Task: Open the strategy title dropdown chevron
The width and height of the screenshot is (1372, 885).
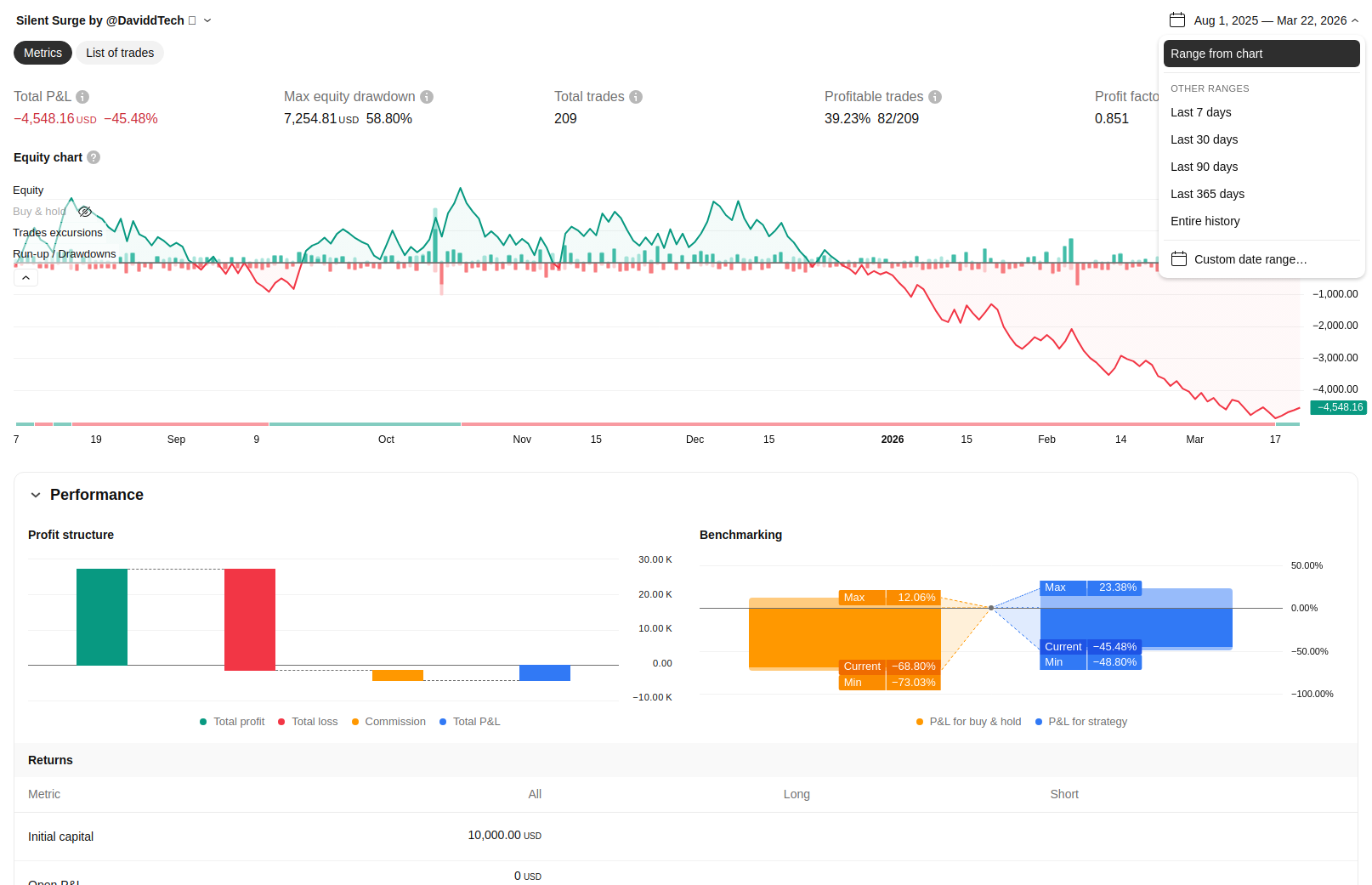Action: tap(207, 20)
